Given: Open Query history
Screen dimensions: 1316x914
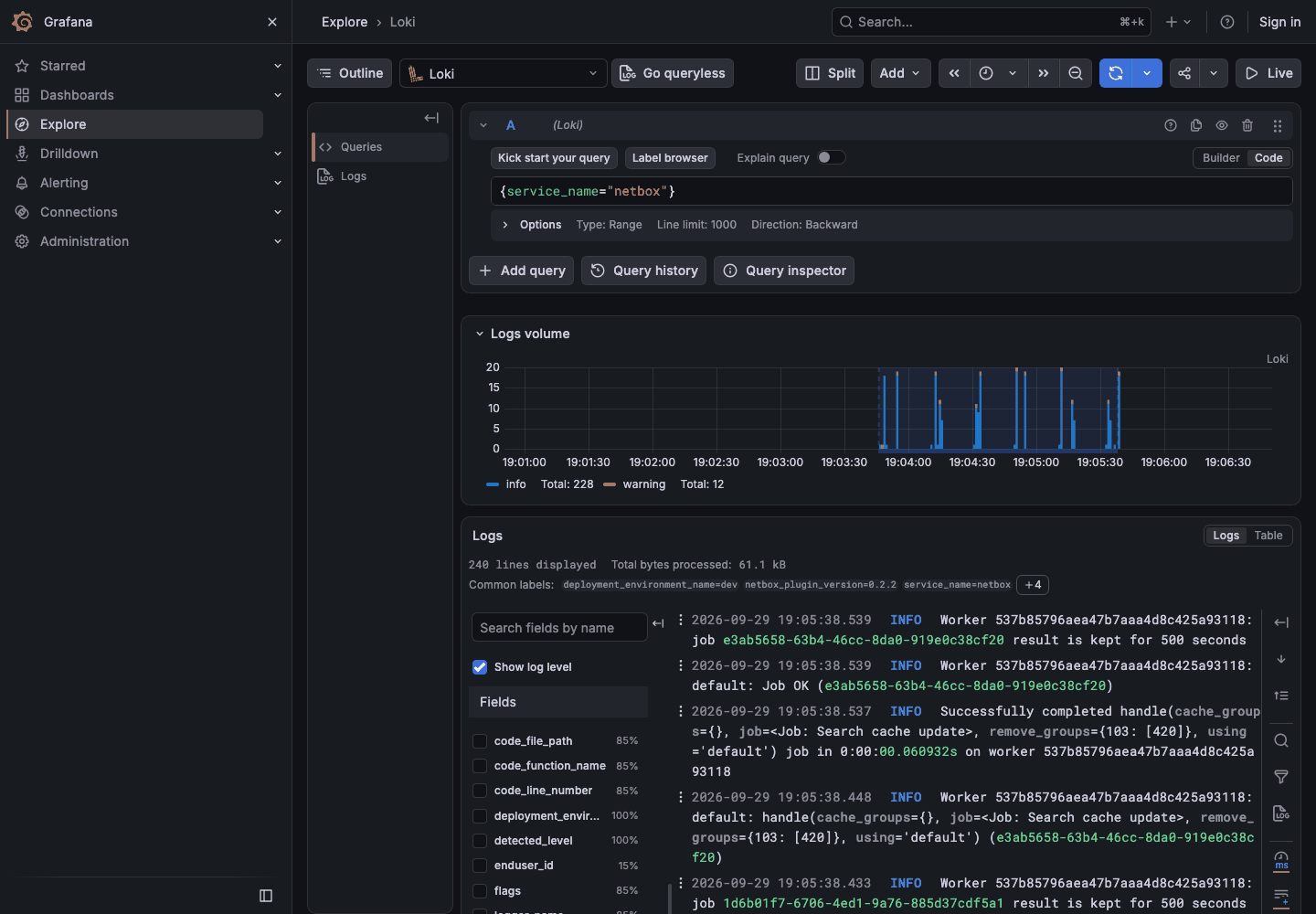Looking at the screenshot, I should (x=643, y=271).
